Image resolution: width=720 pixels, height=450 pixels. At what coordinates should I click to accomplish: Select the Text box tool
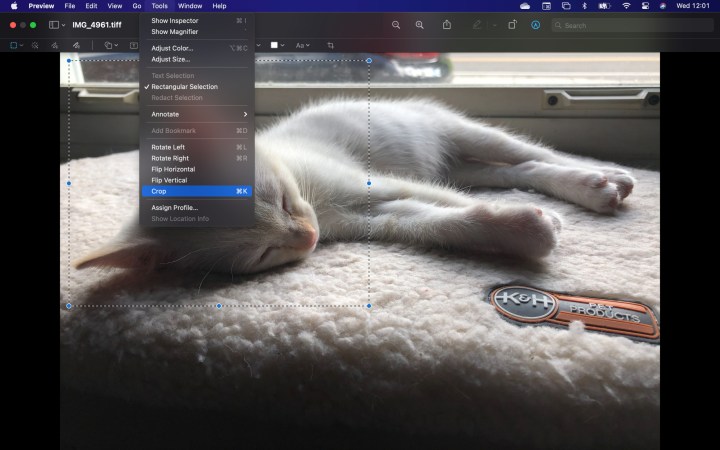point(134,45)
